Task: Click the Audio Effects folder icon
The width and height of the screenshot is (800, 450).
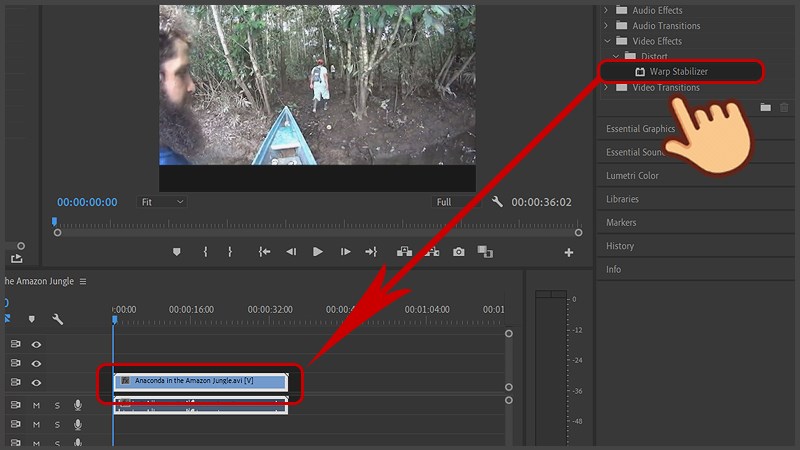Action: (621, 10)
